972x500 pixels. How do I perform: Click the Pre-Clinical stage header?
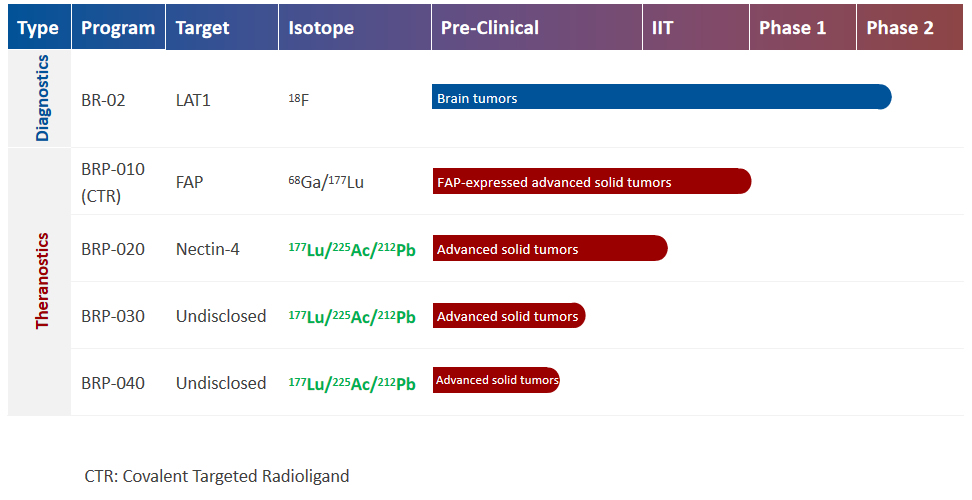tap(490, 28)
